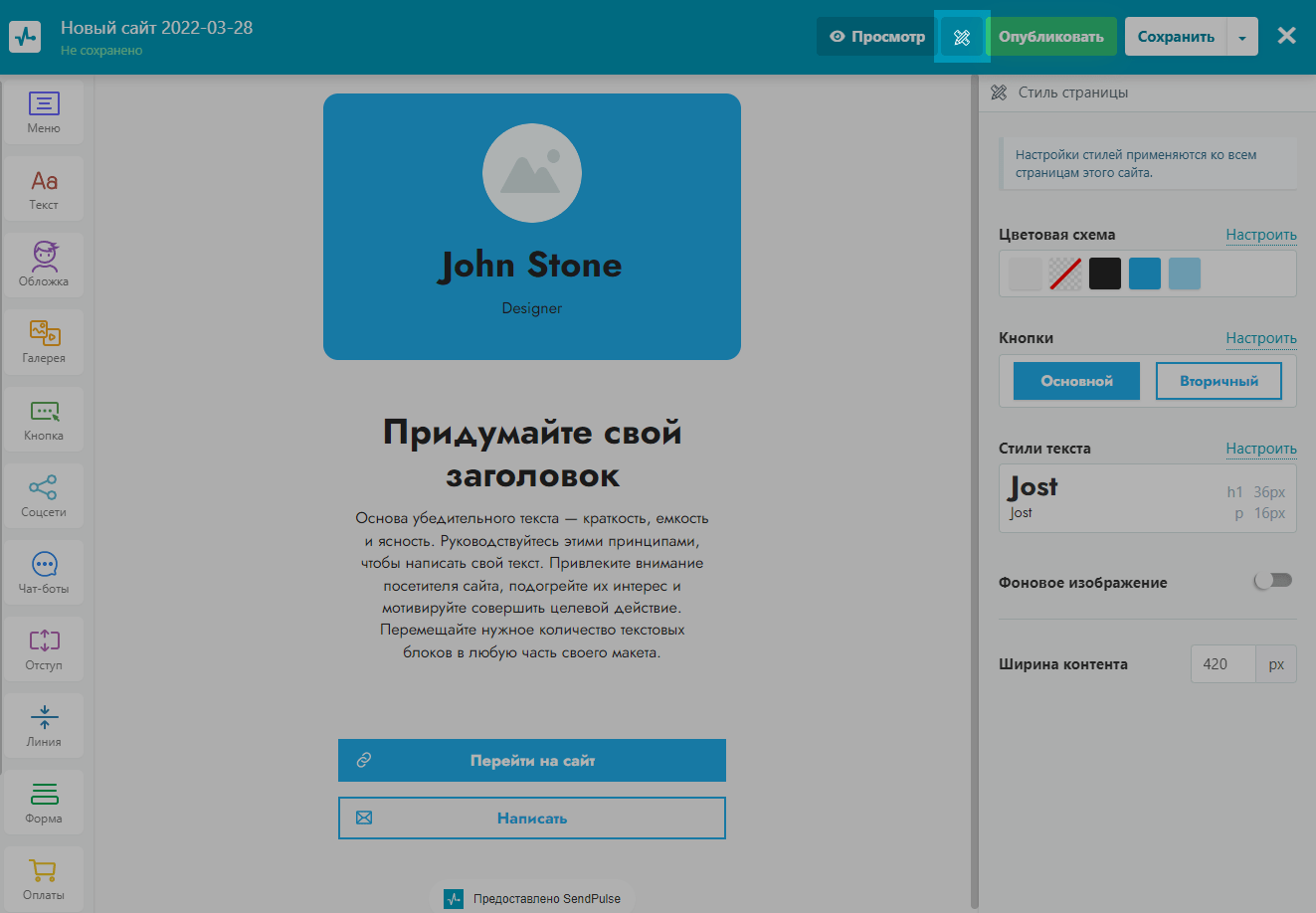Add the Соцсети social links block
Viewport: 1316px width, 913px height.
[44, 495]
